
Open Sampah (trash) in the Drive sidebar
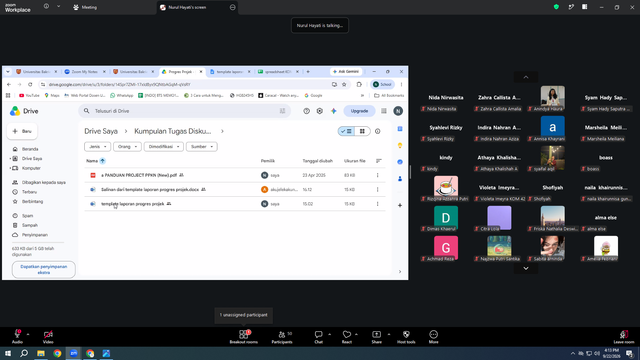[30, 225]
